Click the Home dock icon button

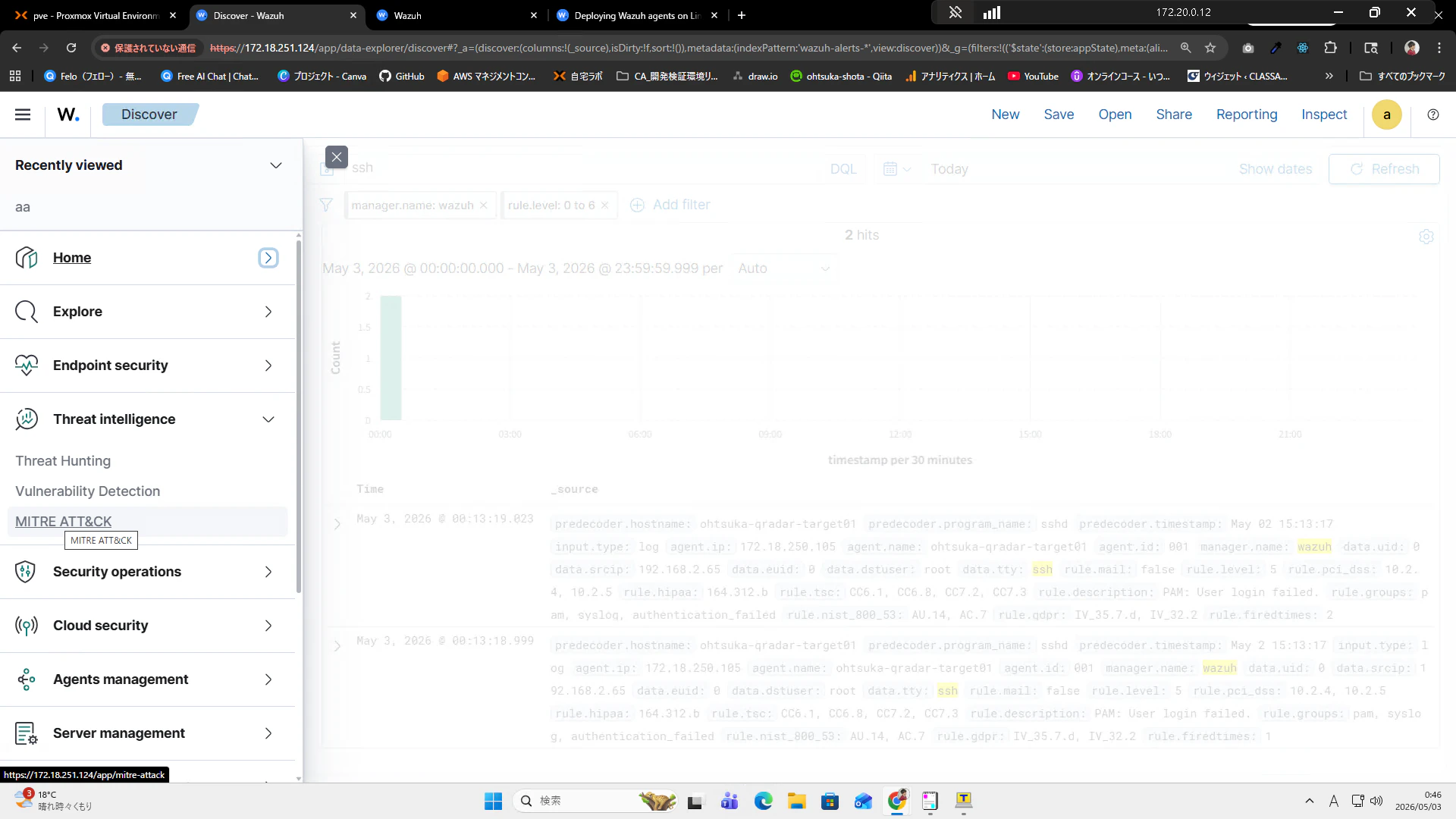tap(268, 258)
